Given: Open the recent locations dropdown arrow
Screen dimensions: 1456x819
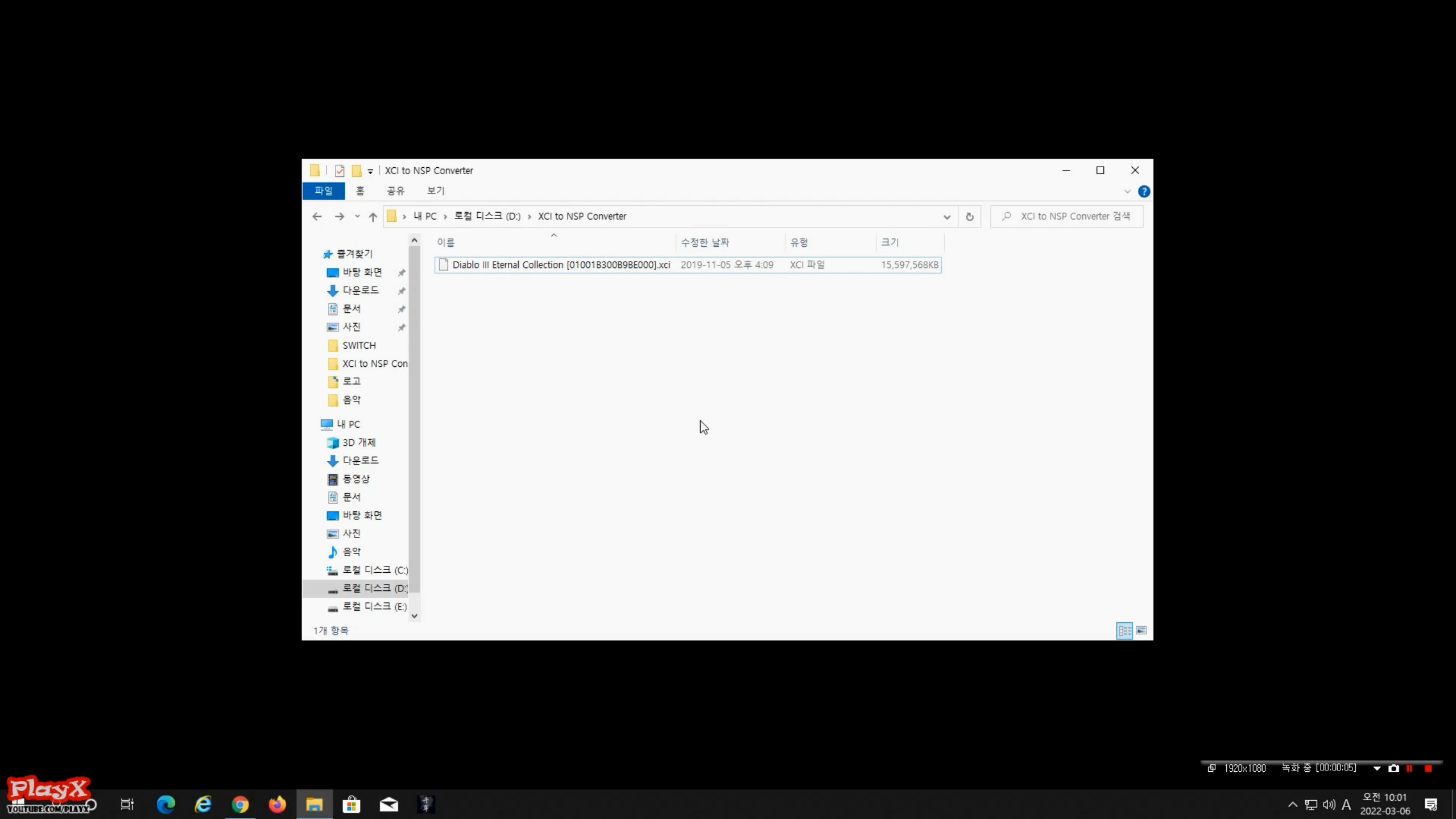Looking at the screenshot, I should click(x=357, y=216).
